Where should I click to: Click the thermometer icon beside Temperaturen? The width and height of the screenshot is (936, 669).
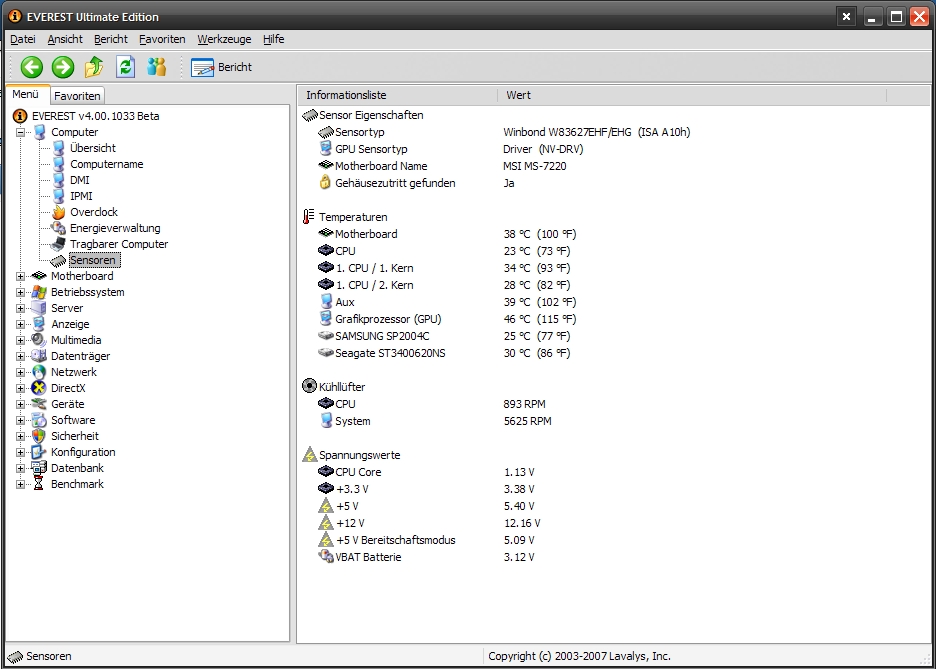click(309, 217)
